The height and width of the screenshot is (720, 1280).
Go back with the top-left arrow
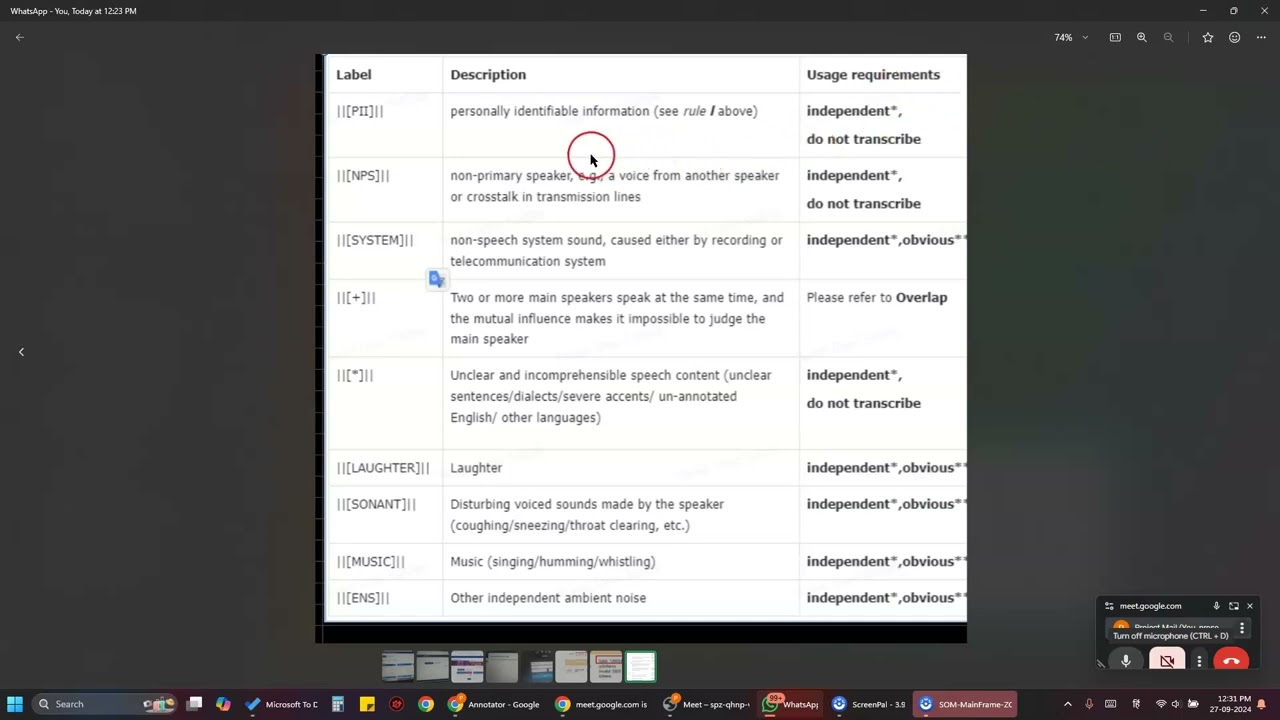pos(19,37)
